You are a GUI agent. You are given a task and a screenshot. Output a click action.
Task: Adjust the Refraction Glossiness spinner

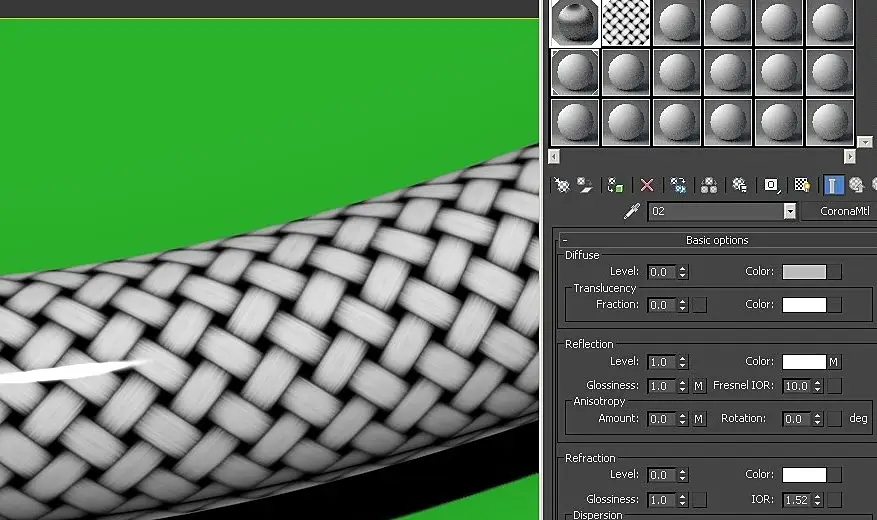682,500
